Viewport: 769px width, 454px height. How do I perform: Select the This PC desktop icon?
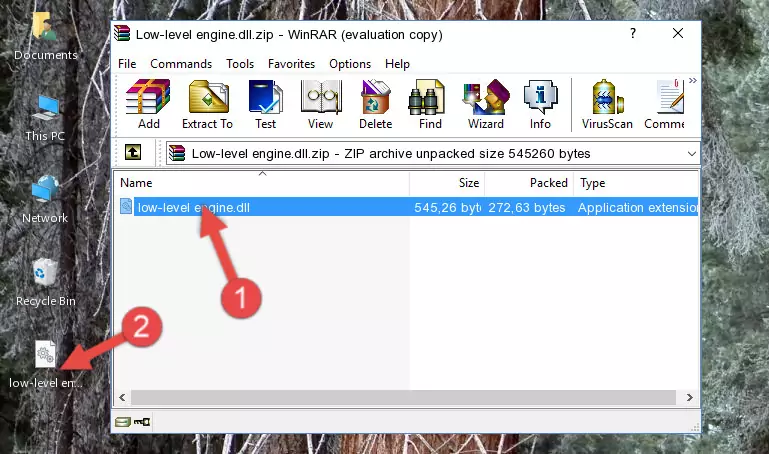[x=45, y=118]
